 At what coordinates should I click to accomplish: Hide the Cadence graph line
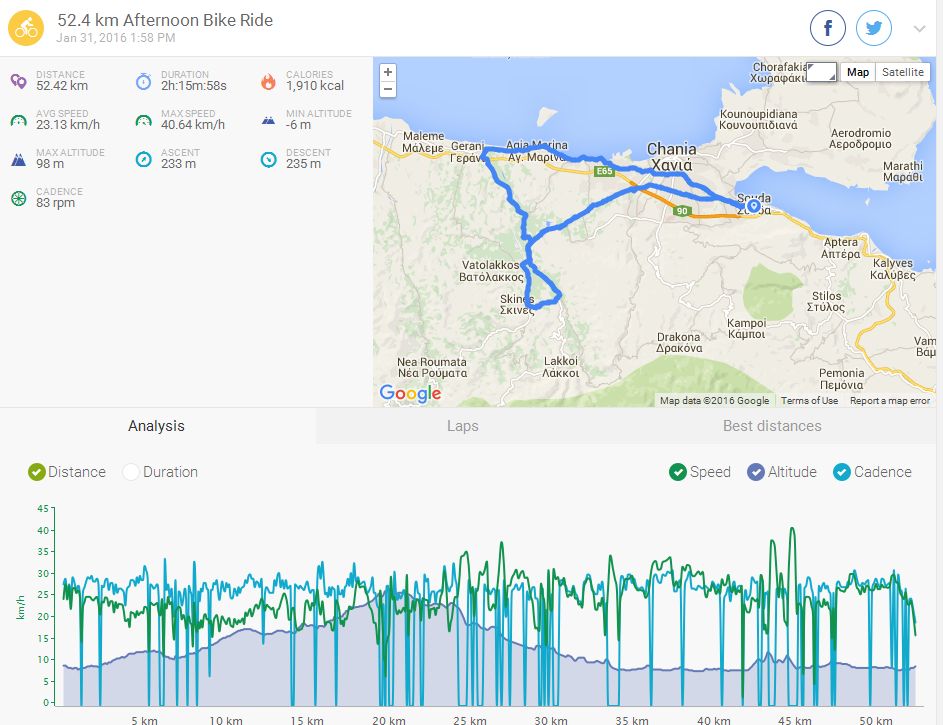[842, 472]
